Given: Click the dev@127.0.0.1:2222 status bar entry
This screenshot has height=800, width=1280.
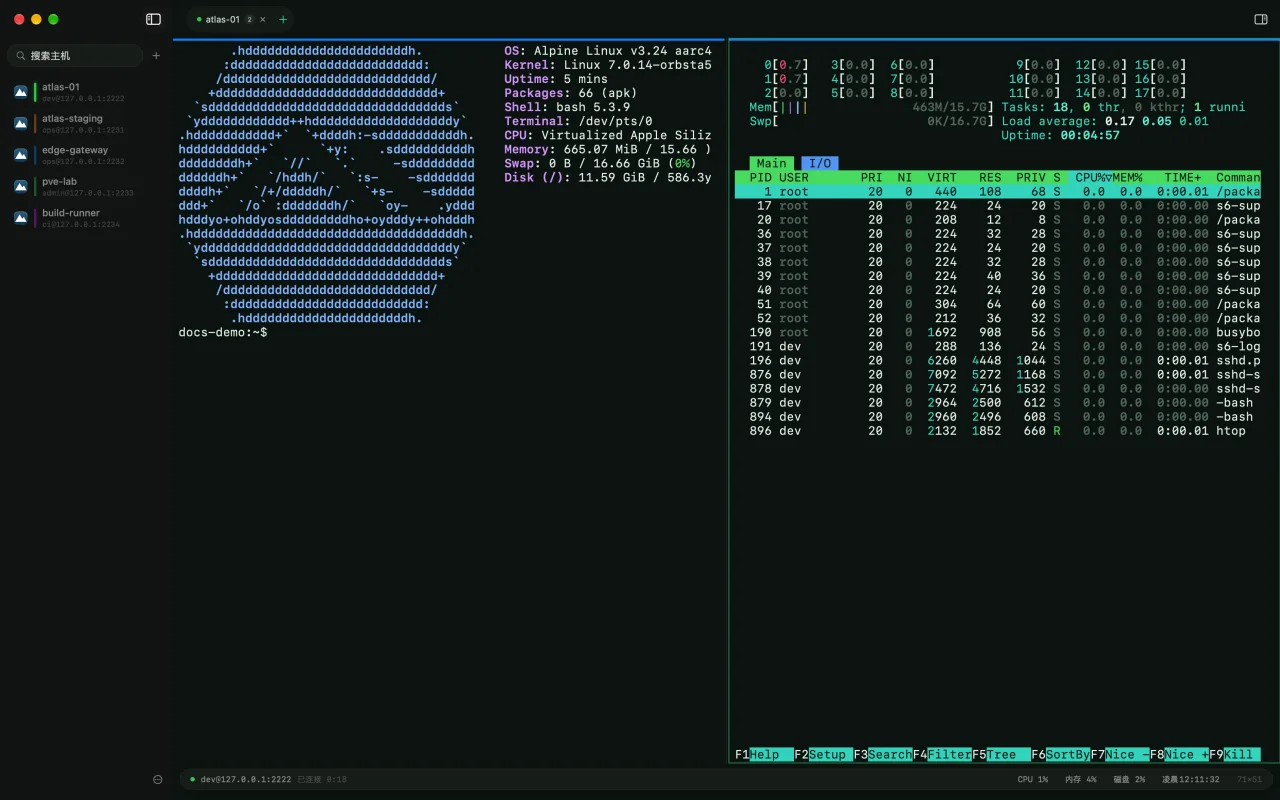Looking at the screenshot, I should click(246, 779).
